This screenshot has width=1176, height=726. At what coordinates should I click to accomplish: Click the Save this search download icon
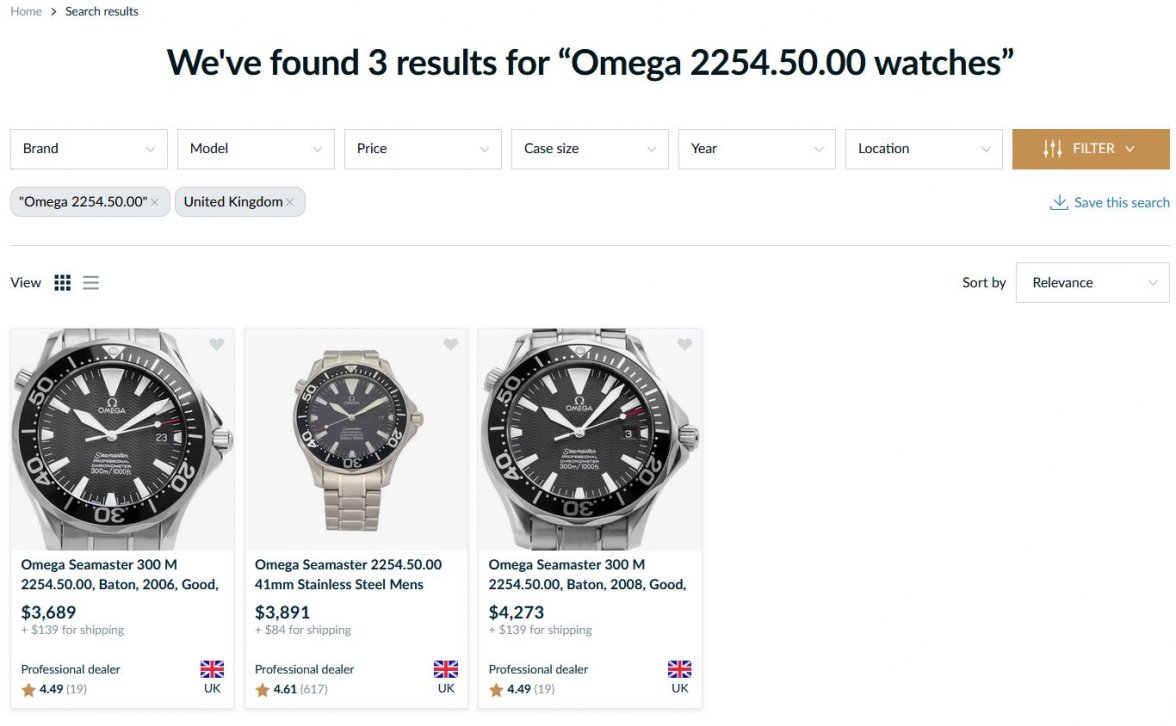coord(1059,203)
